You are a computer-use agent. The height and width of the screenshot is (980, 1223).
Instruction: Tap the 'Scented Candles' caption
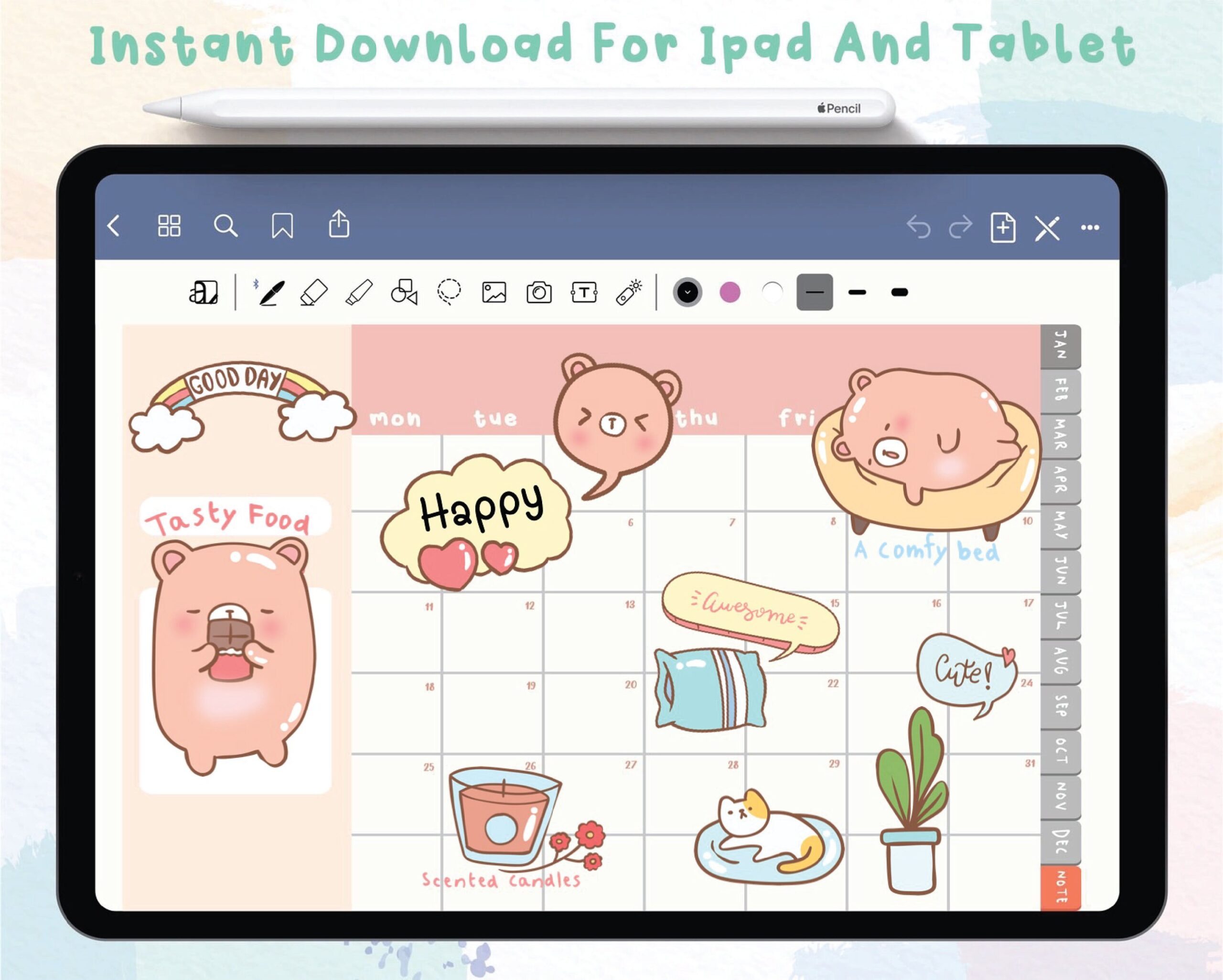click(x=501, y=880)
